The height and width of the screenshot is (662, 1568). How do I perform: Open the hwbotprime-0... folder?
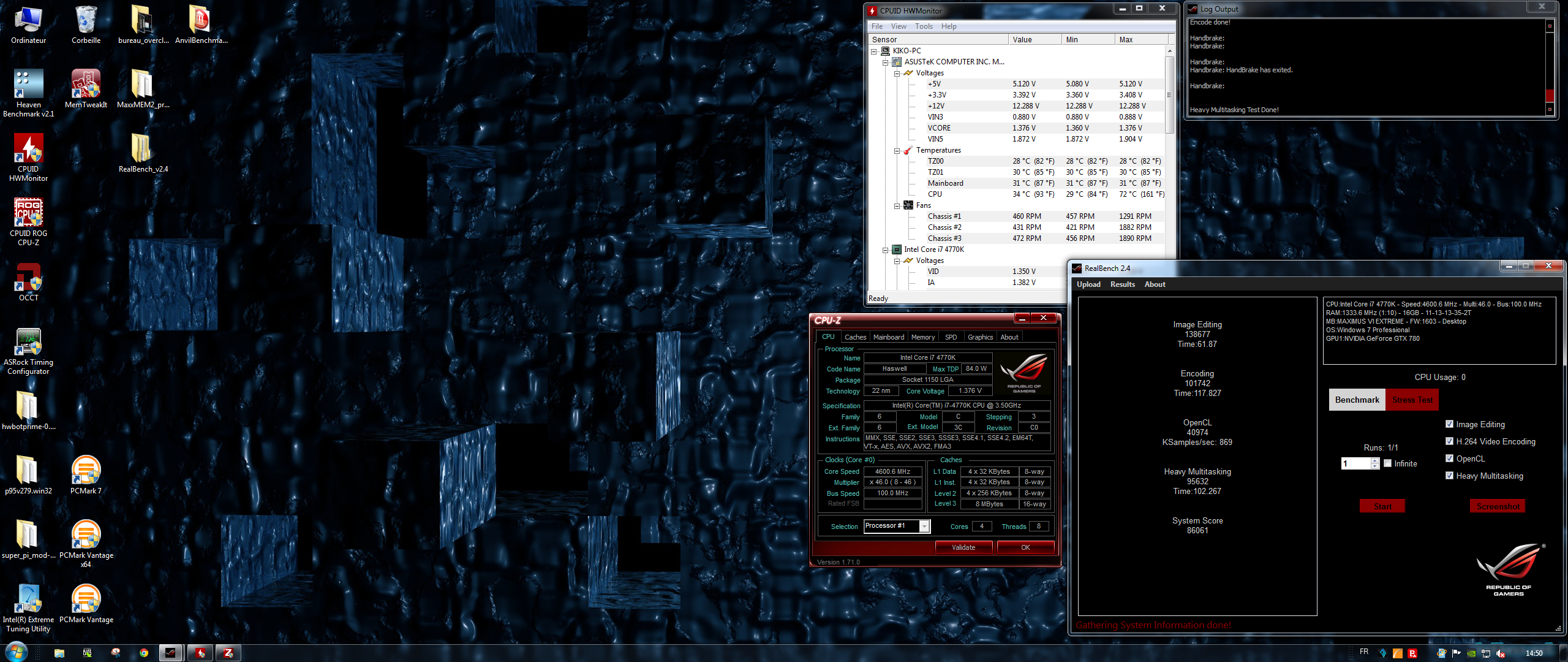coord(28,411)
